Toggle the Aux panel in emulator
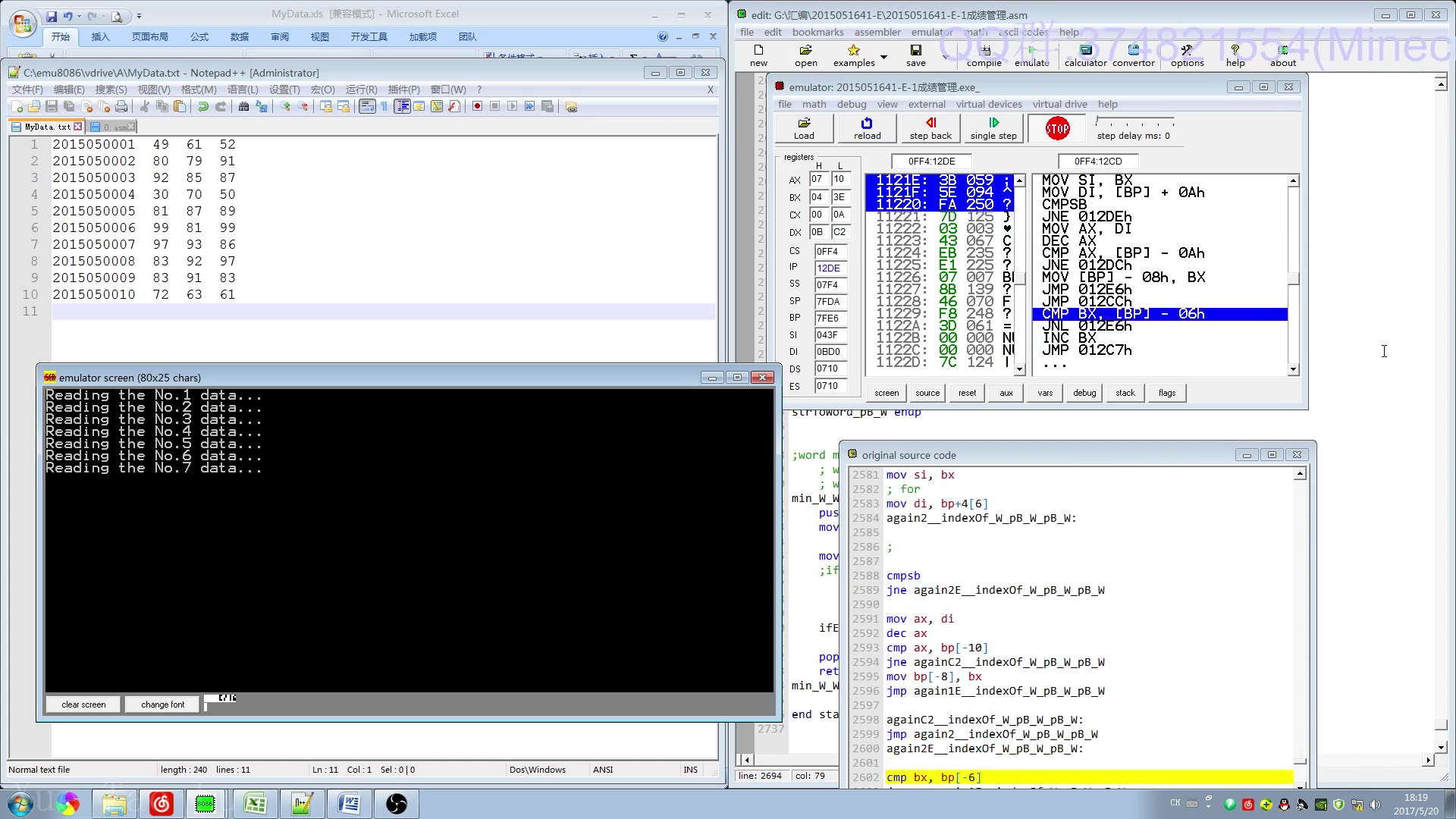The width and height of the screenshot is (1456, 819). pos(1006,392)
